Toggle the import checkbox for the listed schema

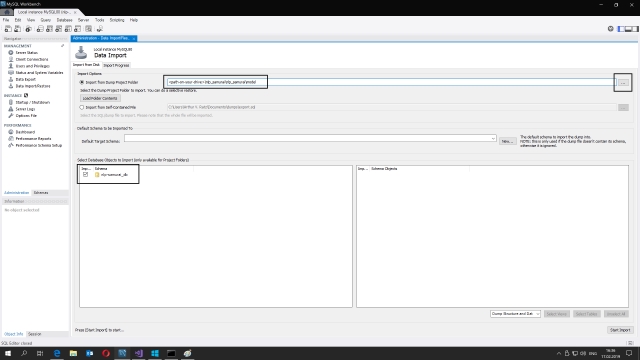point(85,174)
